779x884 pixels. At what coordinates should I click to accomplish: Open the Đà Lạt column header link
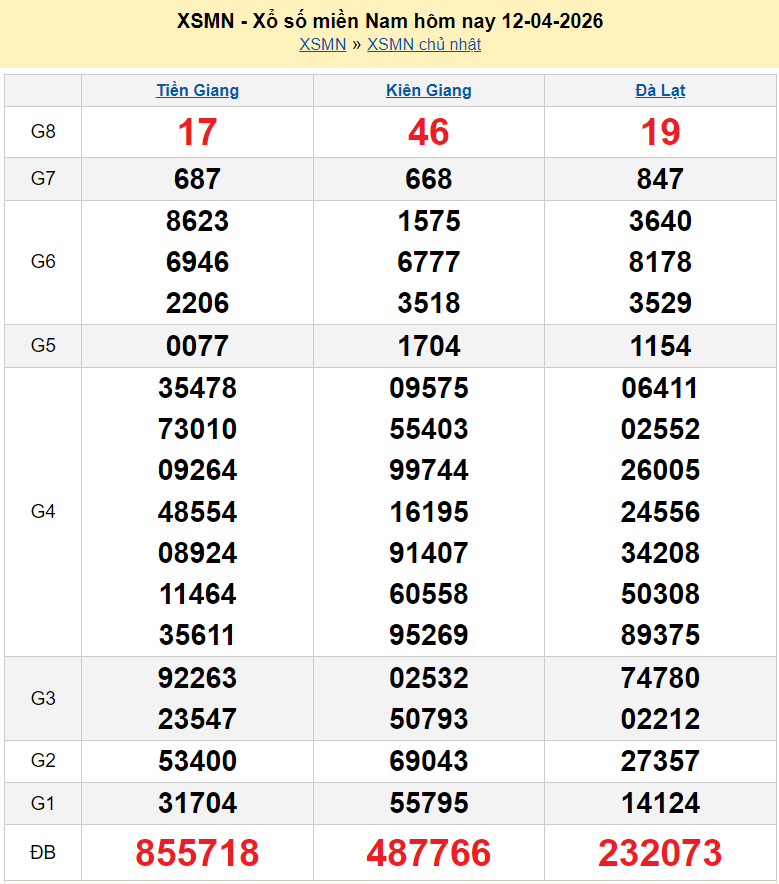click(660, 91)
